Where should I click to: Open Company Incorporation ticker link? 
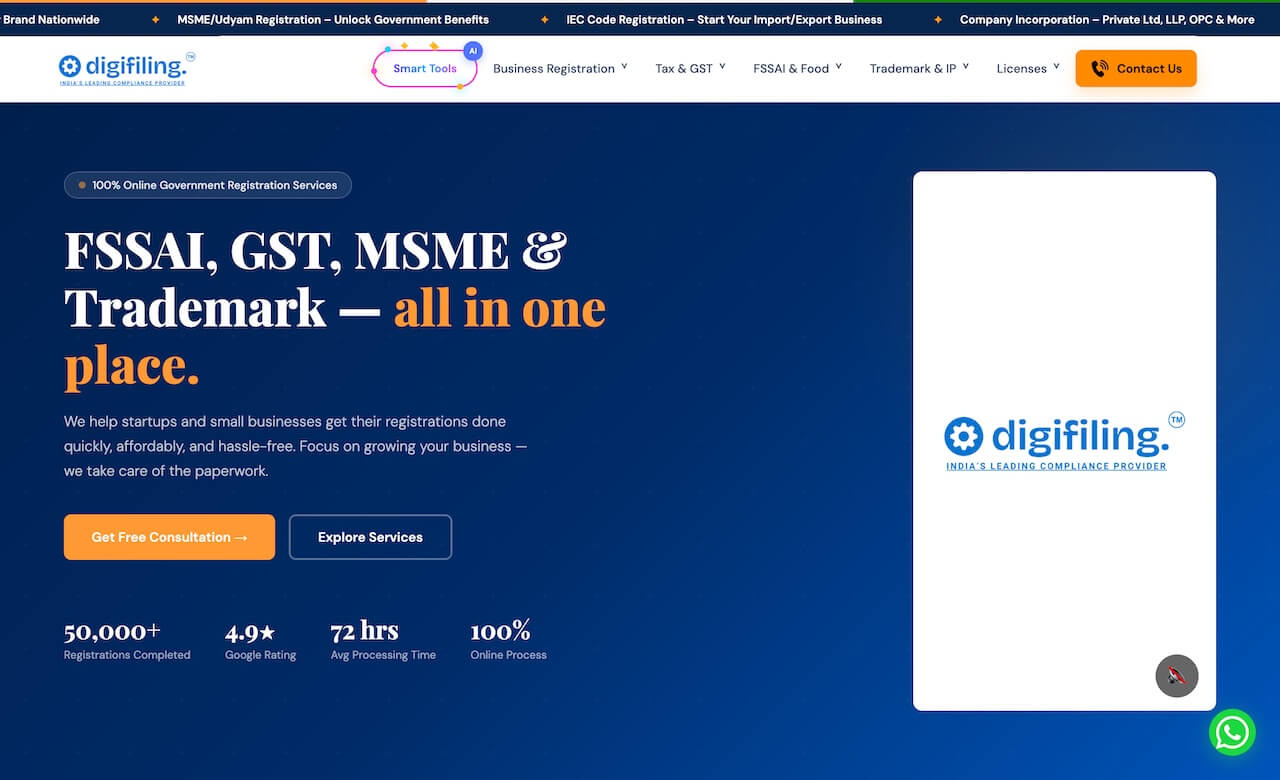point(1107,19)
